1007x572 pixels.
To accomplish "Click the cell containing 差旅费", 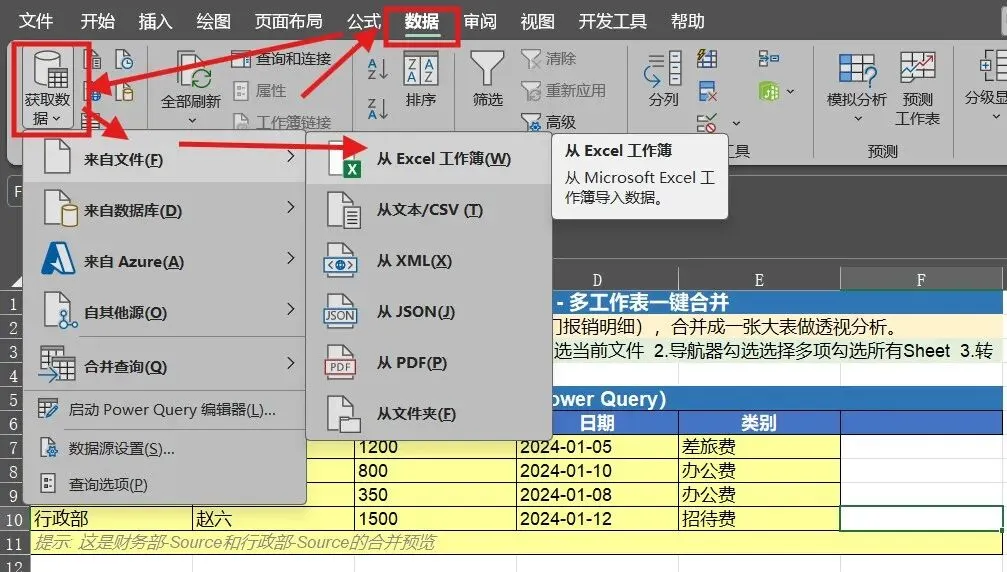I will (759, 447).
